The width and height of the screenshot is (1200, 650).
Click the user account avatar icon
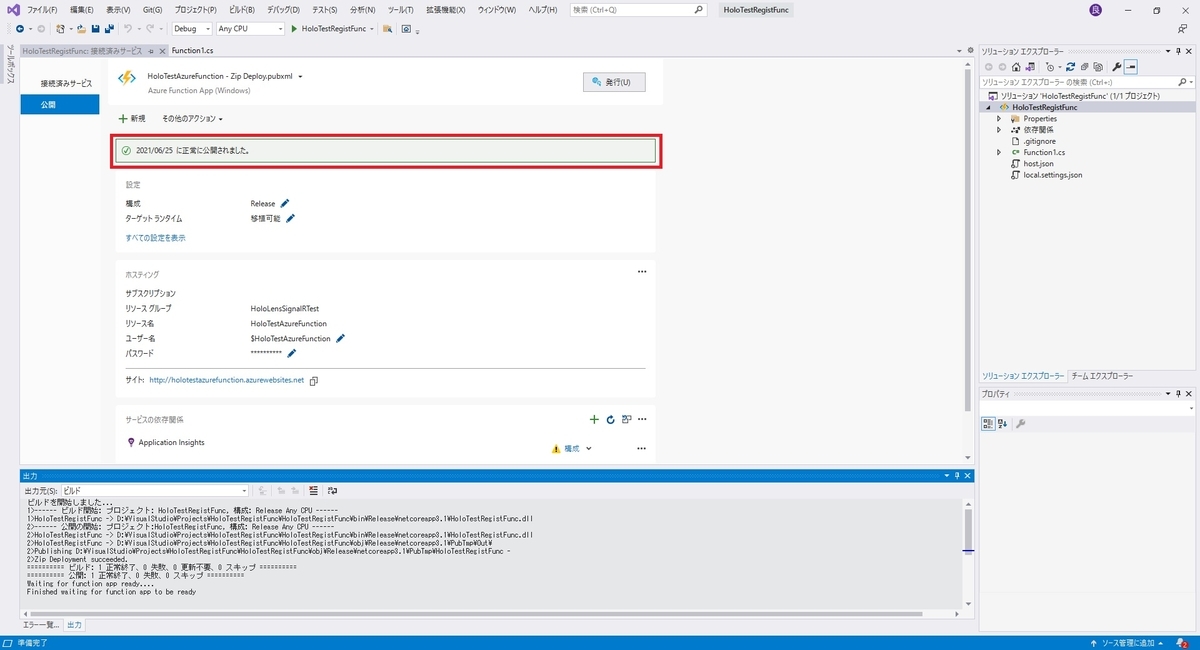coord(1095,10)
